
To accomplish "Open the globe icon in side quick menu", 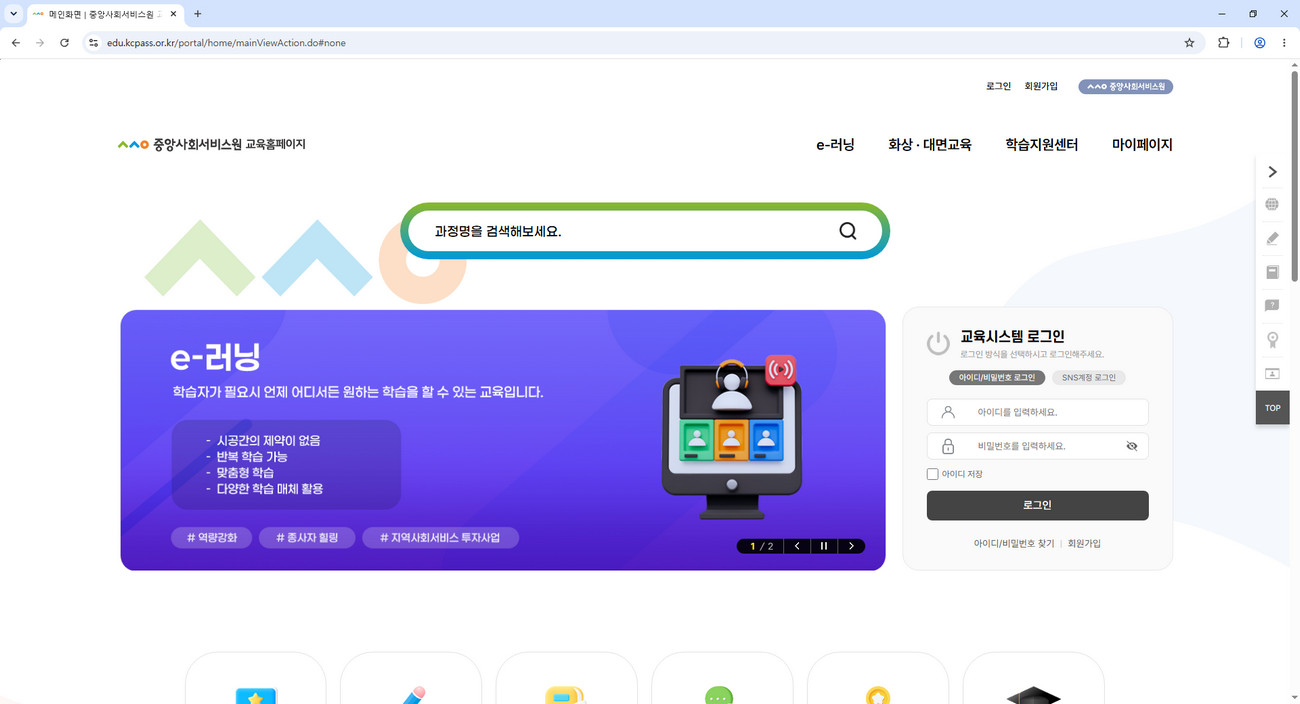I will click(1272, 204).
